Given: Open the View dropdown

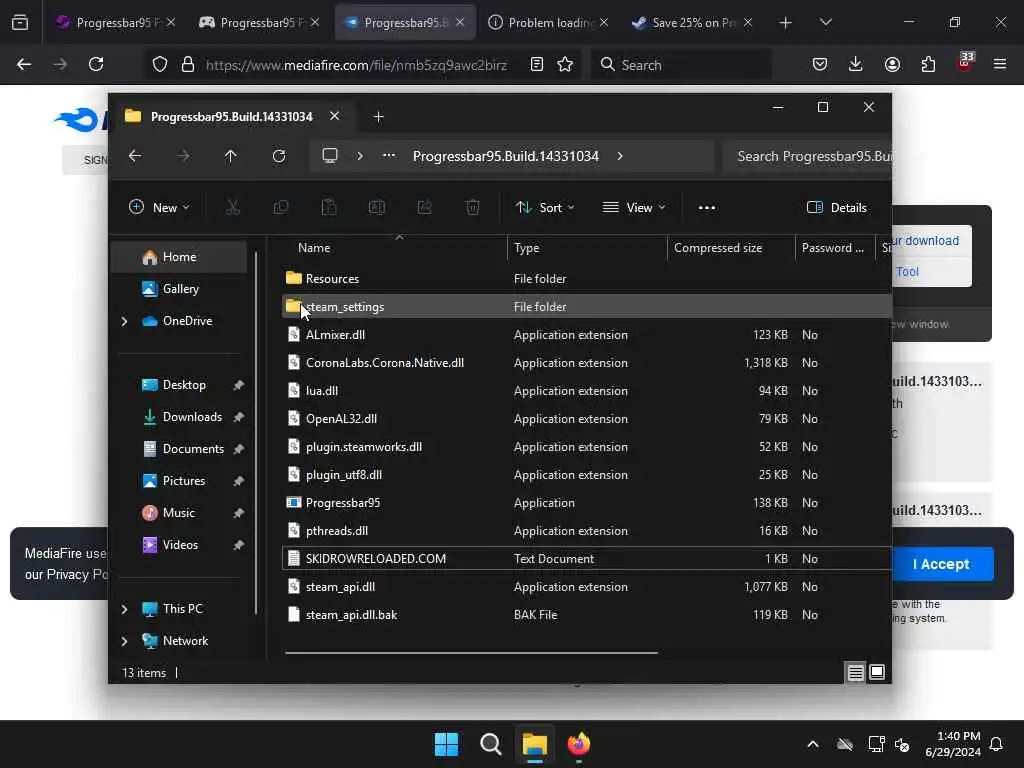Looking at the screenshot, I should 633,208.
